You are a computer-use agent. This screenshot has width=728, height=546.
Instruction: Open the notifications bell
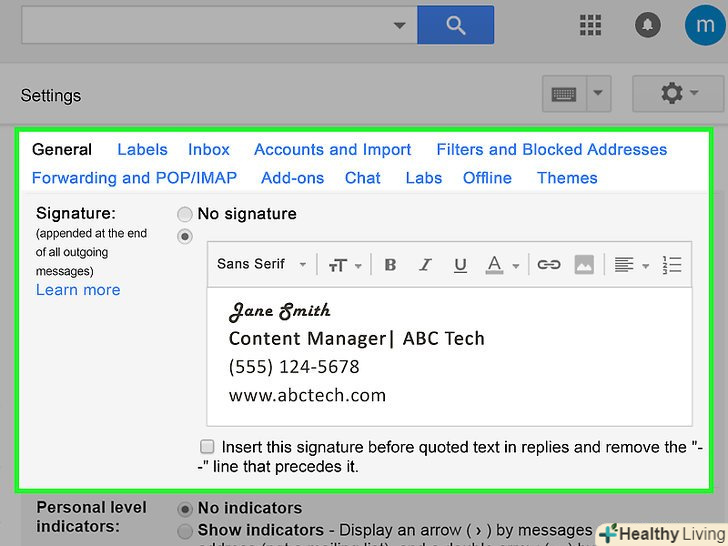click(x=647, y=26)
